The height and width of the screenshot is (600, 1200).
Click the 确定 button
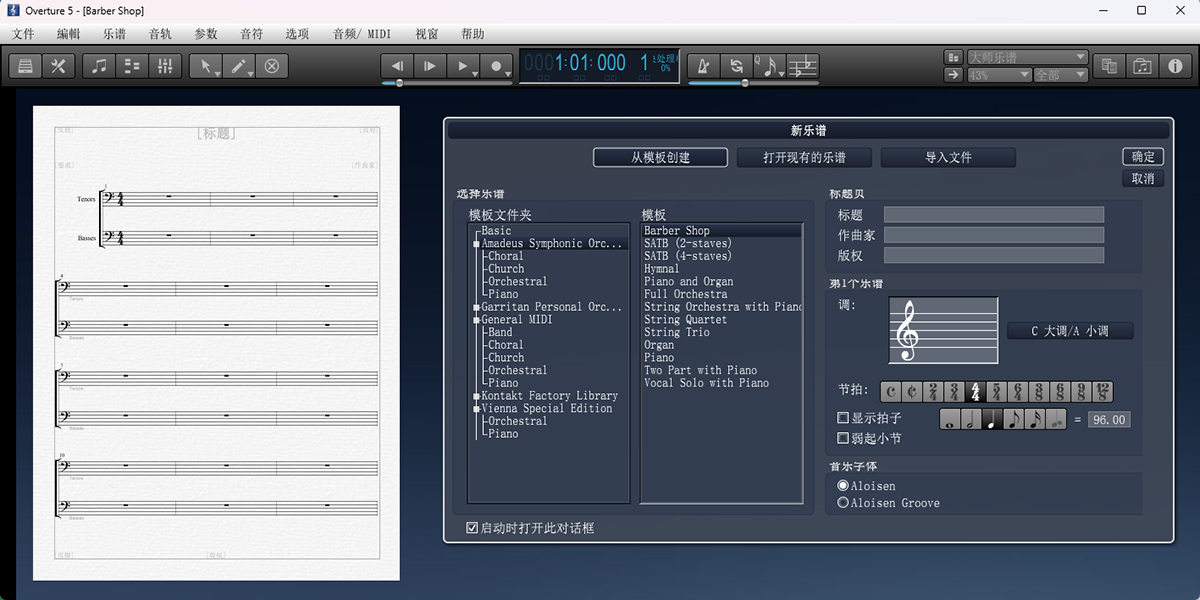click(x=1143, y=157)
